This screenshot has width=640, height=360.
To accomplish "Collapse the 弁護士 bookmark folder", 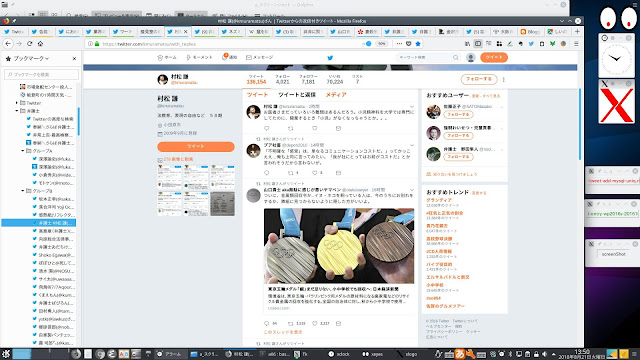I will (17, 111).
